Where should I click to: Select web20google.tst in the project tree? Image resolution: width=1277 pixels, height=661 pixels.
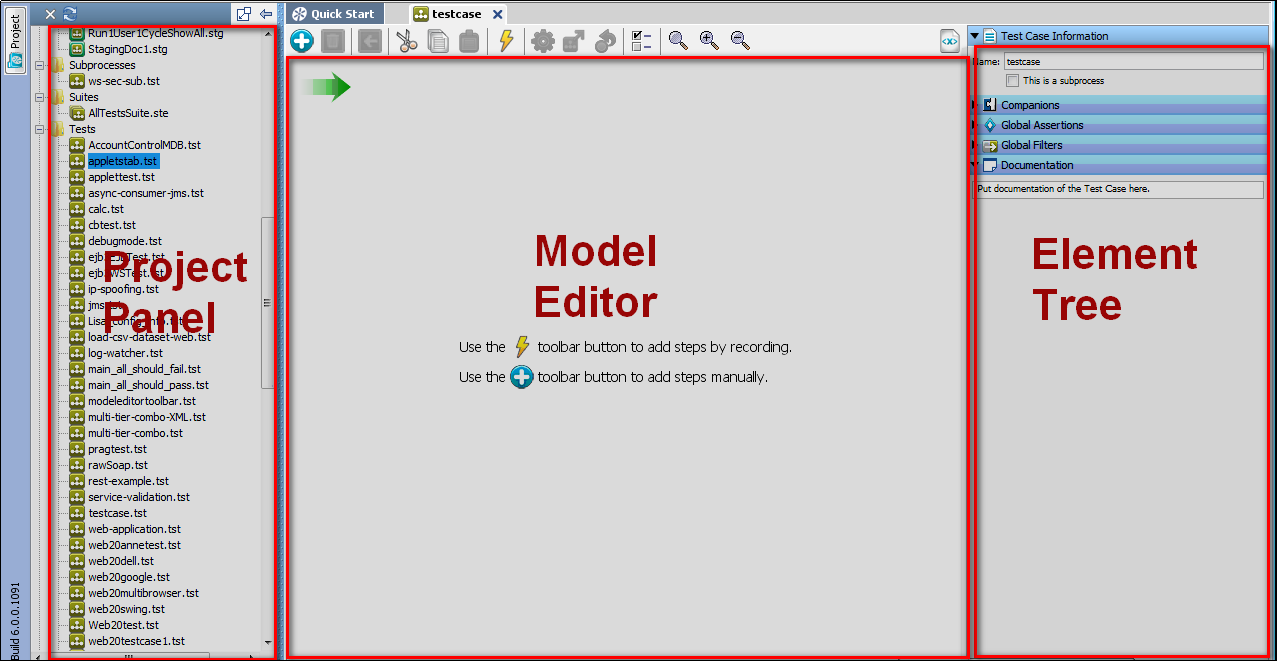click(128, 577)
